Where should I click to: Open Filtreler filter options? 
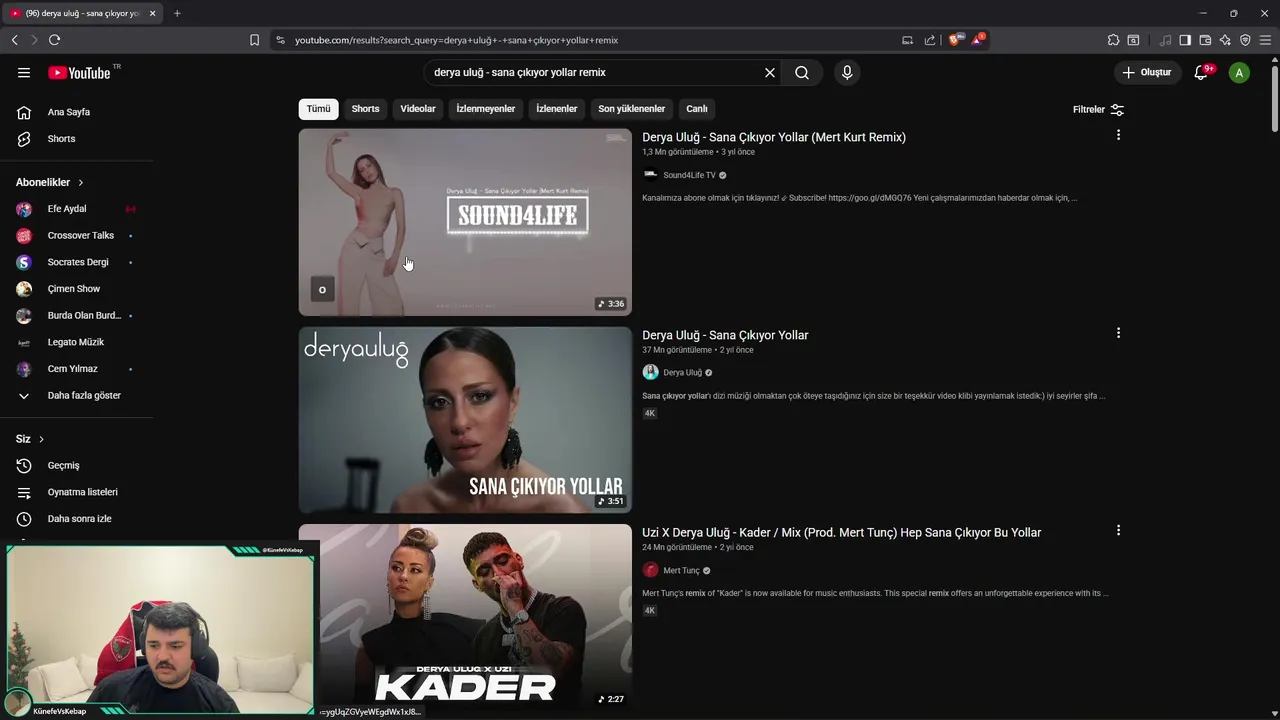coord(1098,109)
